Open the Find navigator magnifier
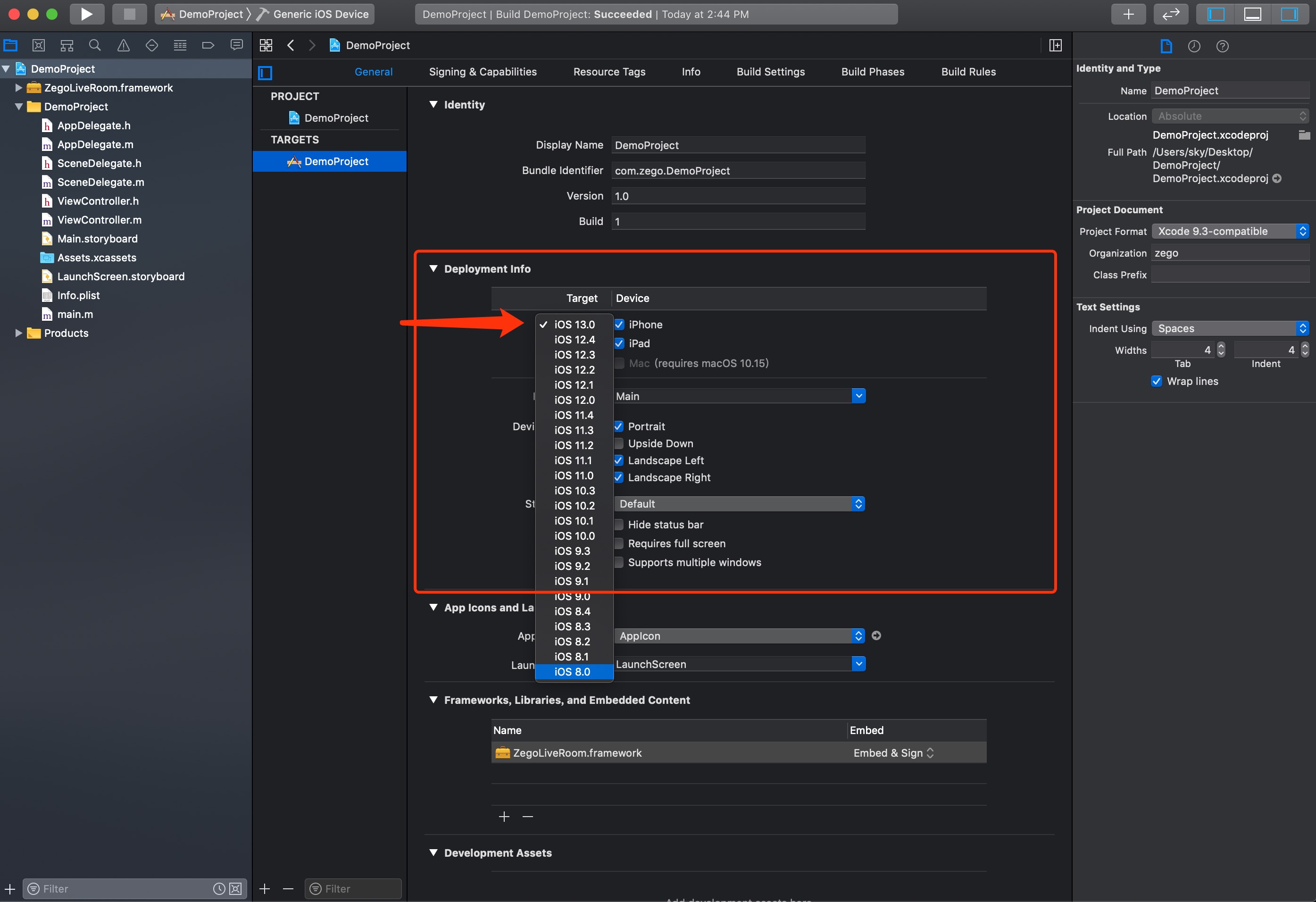The width and height of the screenshot is (1316, 902). [x=95, y=45]
